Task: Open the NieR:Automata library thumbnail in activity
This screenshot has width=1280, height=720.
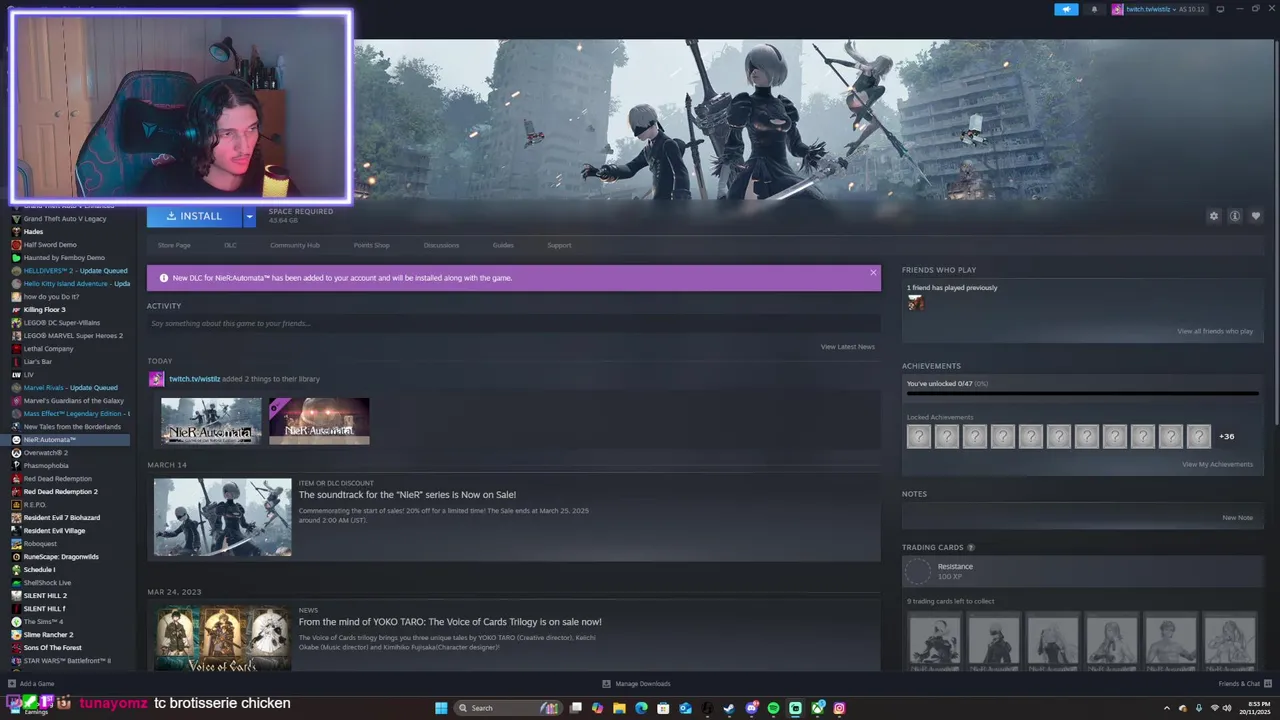Action: (211, 421)
